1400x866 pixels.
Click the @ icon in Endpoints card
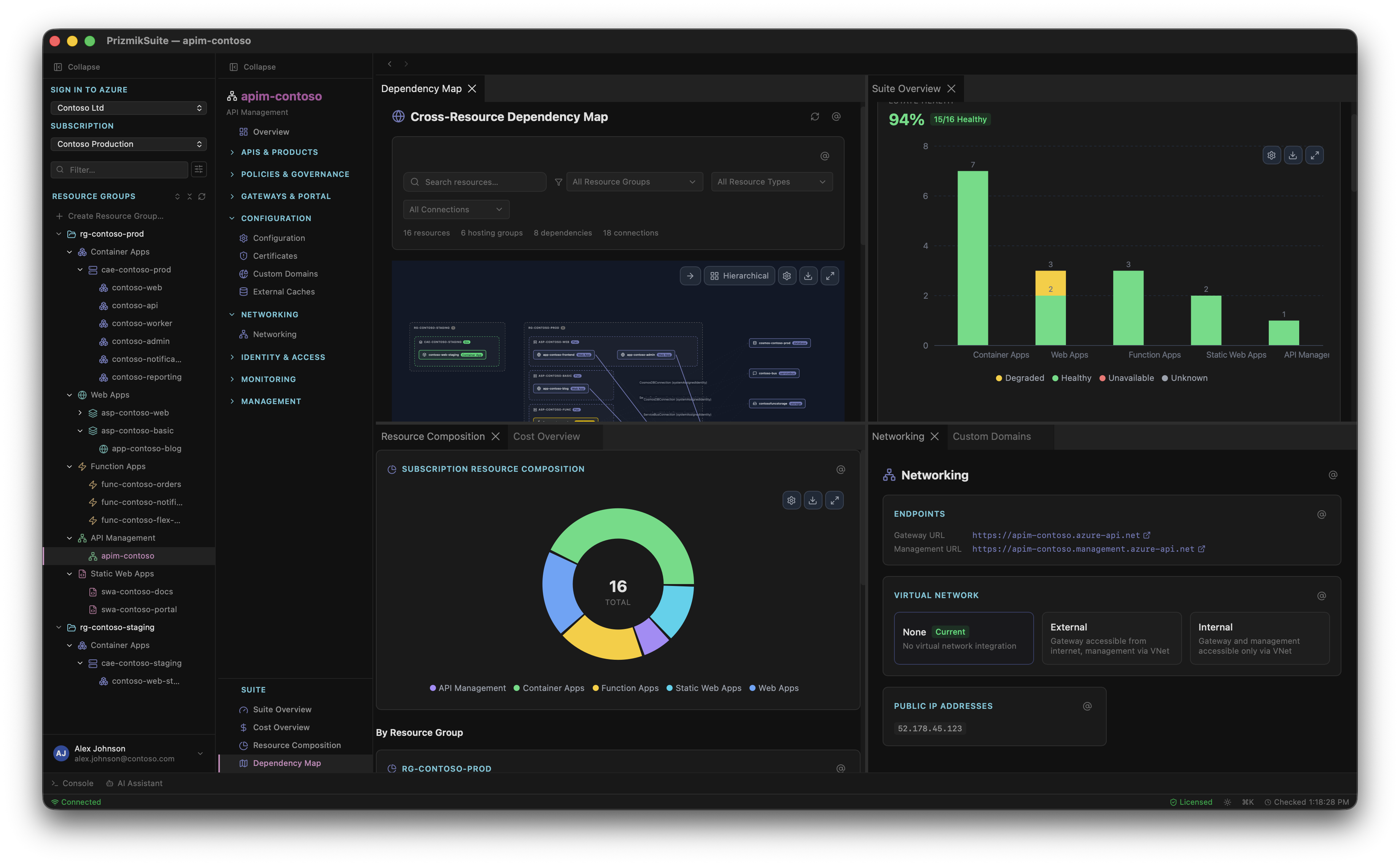coord(1321,514)
